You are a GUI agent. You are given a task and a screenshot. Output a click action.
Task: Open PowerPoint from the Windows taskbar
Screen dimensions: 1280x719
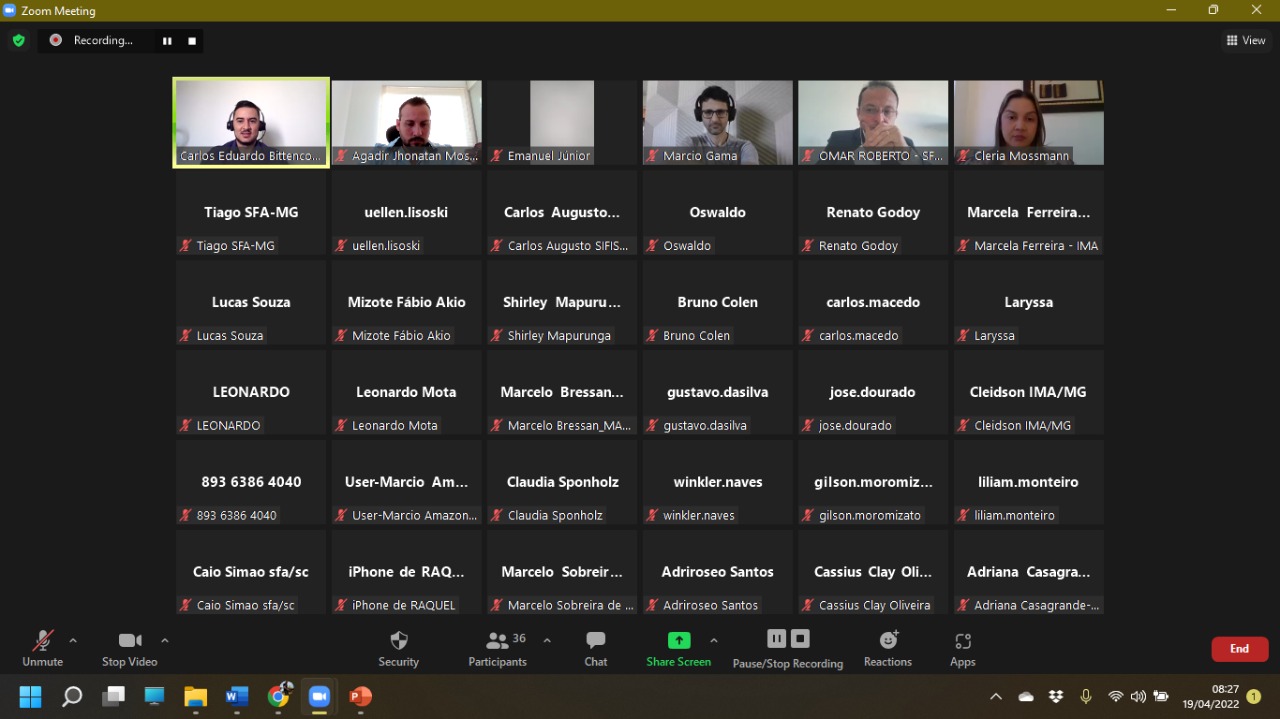(360, 696)
